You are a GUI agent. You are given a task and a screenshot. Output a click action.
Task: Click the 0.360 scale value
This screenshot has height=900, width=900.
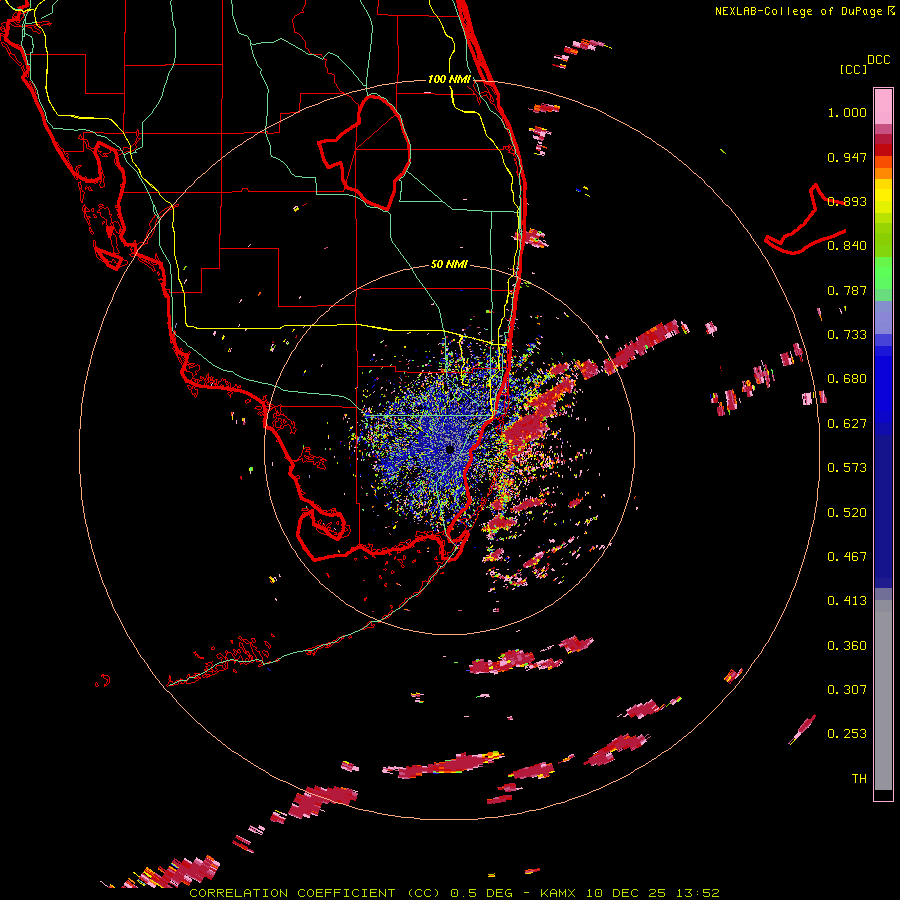click(847, 646)
